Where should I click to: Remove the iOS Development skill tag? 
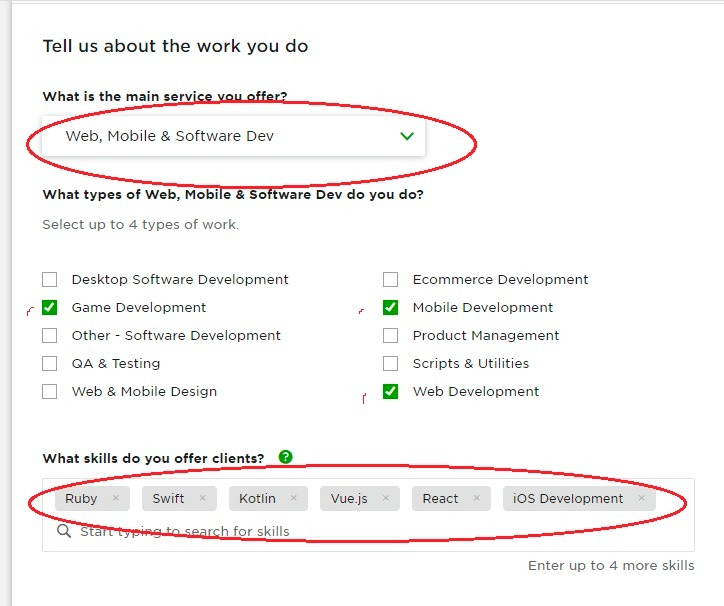pyautogui.click(x=641, y=498)
